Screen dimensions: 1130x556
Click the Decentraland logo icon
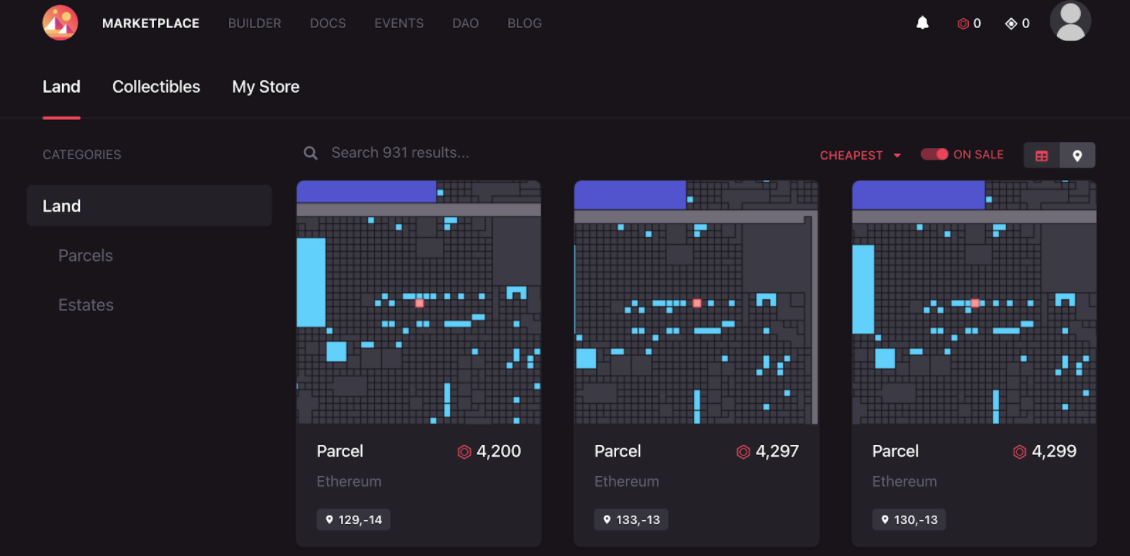click(x=60, y=22)
